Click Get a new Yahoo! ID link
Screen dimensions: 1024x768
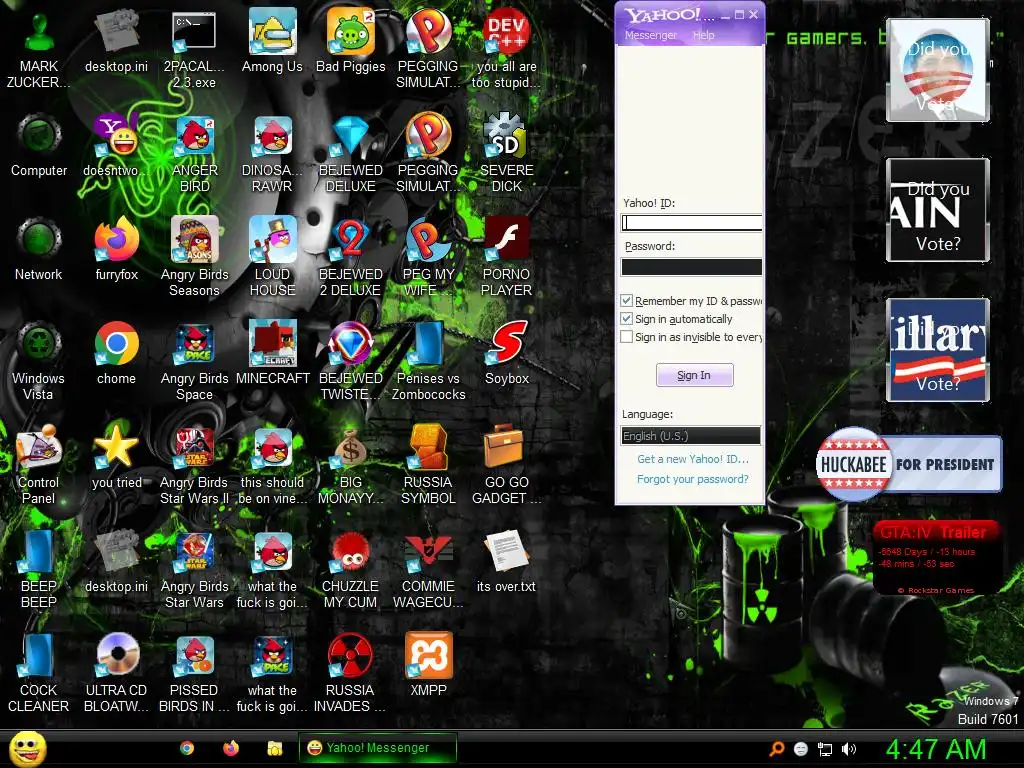pyautogui.click(x=693, y=459)
